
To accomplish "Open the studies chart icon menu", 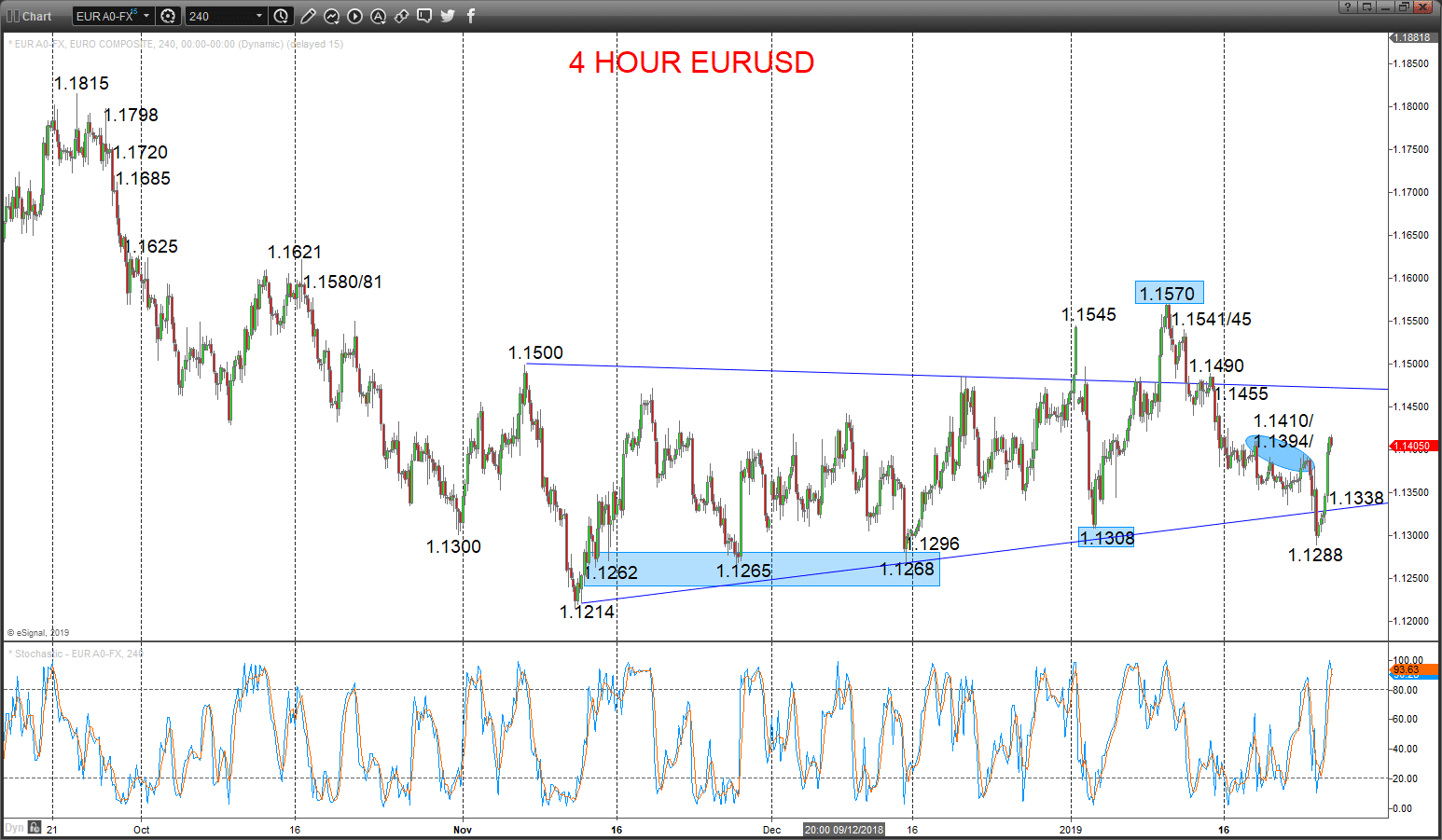I will (x=331, y=16).
